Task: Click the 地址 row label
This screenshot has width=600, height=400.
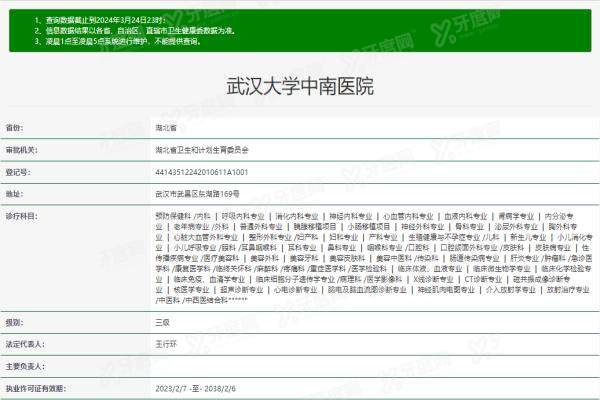Action: (x=15, y=194)
